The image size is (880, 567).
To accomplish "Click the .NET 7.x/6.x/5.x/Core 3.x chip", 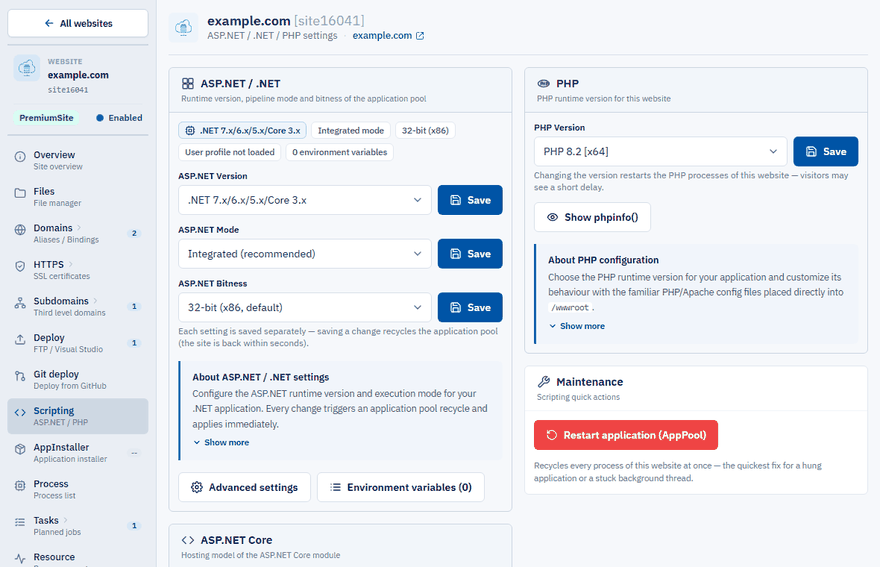I will point(242,130).
